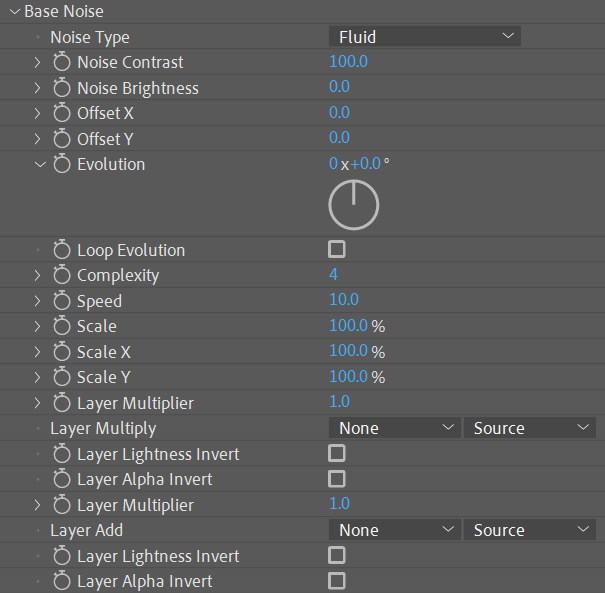This screenshot has height=593, width=605.
Task: Open the Noise Type Fluid dropdown
Action: click(x=425, y=37)
